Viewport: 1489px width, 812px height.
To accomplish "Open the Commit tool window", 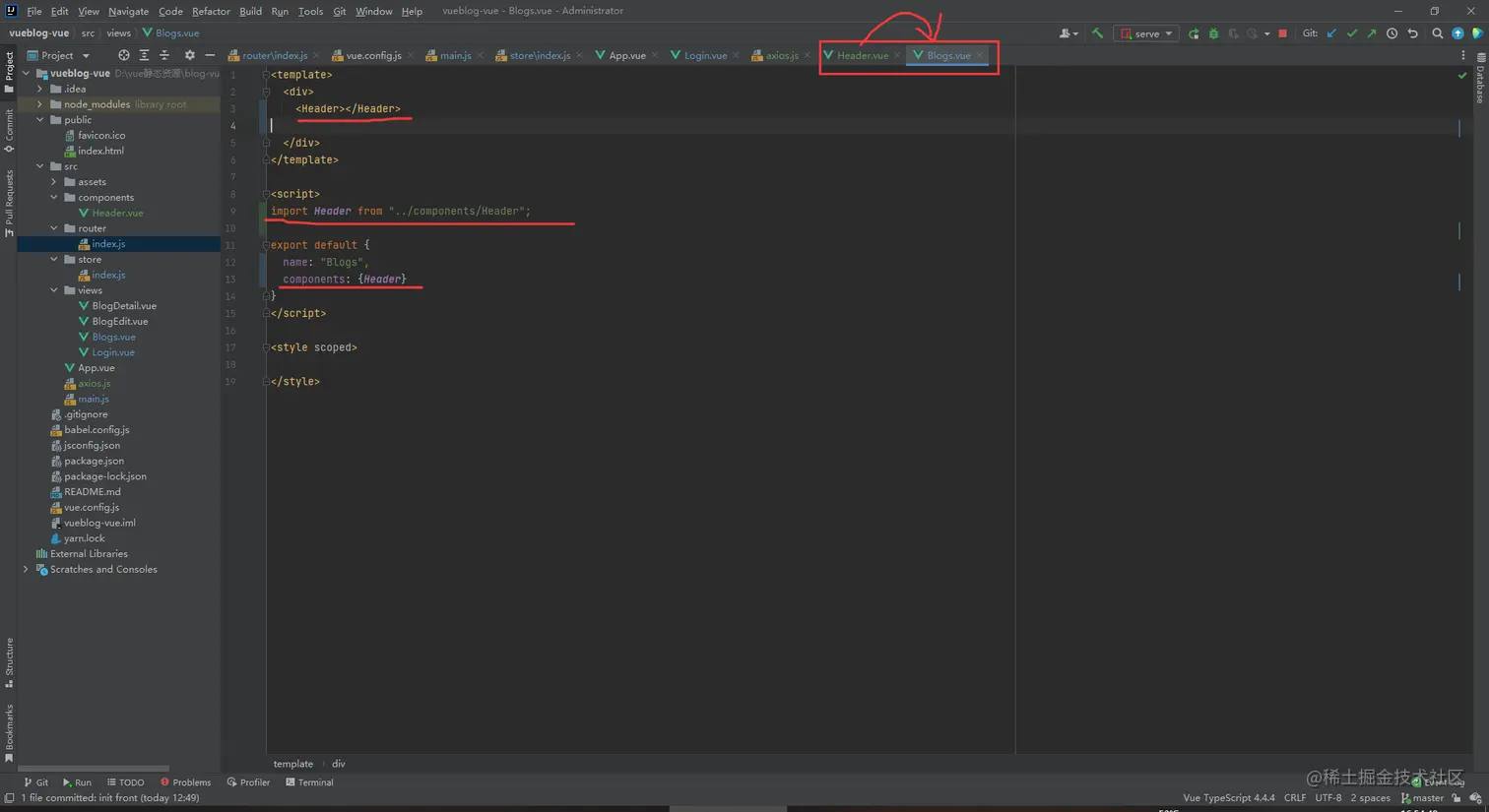I will tap(9, 130).
